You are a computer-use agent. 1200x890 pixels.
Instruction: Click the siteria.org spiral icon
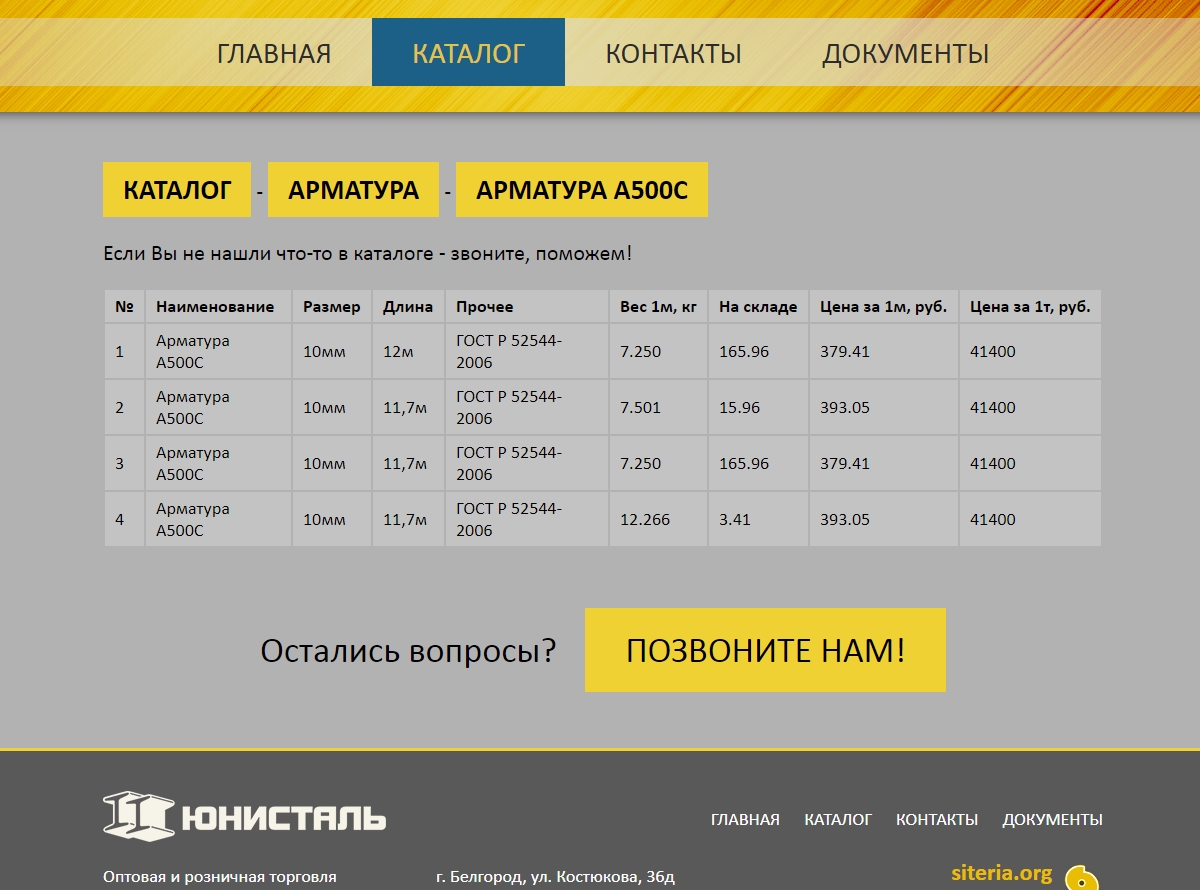(x=1081, y=878)
